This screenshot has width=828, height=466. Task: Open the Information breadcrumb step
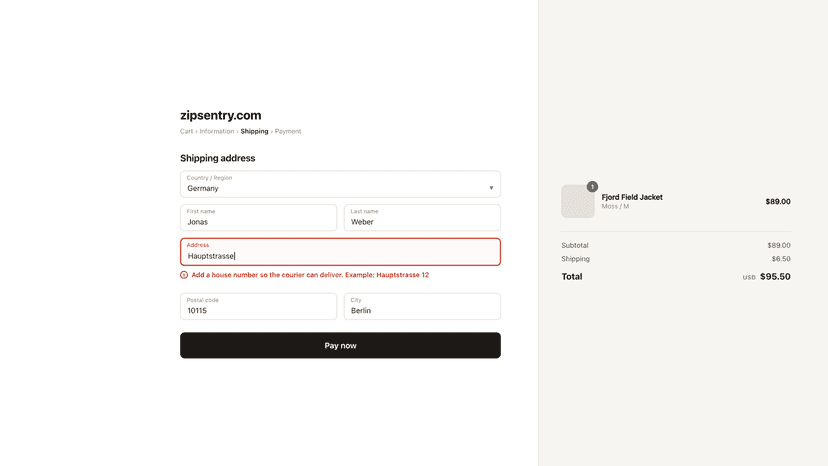(x=217, y=131)
